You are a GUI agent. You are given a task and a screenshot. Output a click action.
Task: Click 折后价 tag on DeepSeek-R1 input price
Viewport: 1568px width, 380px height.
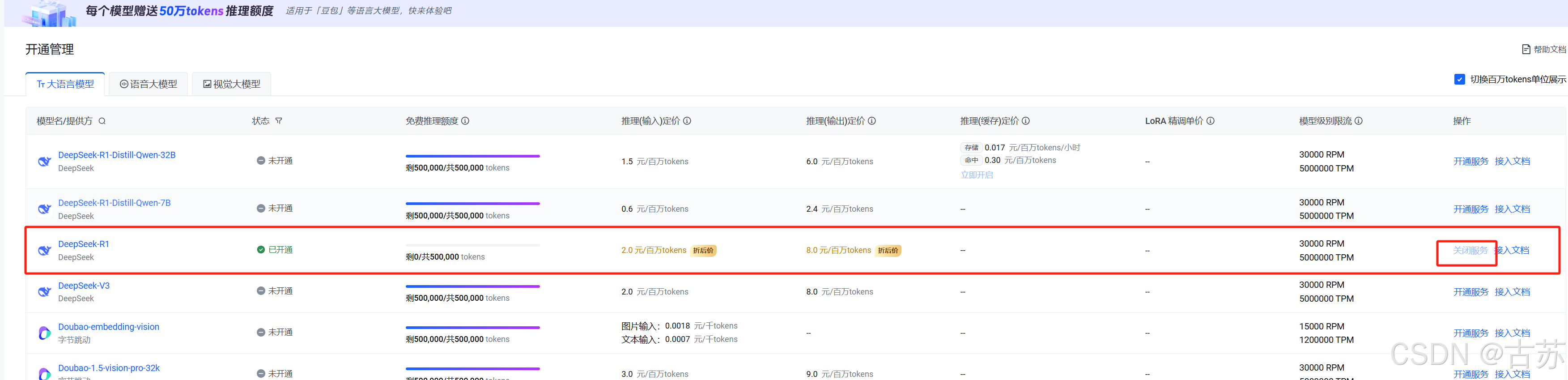[703, 250]
